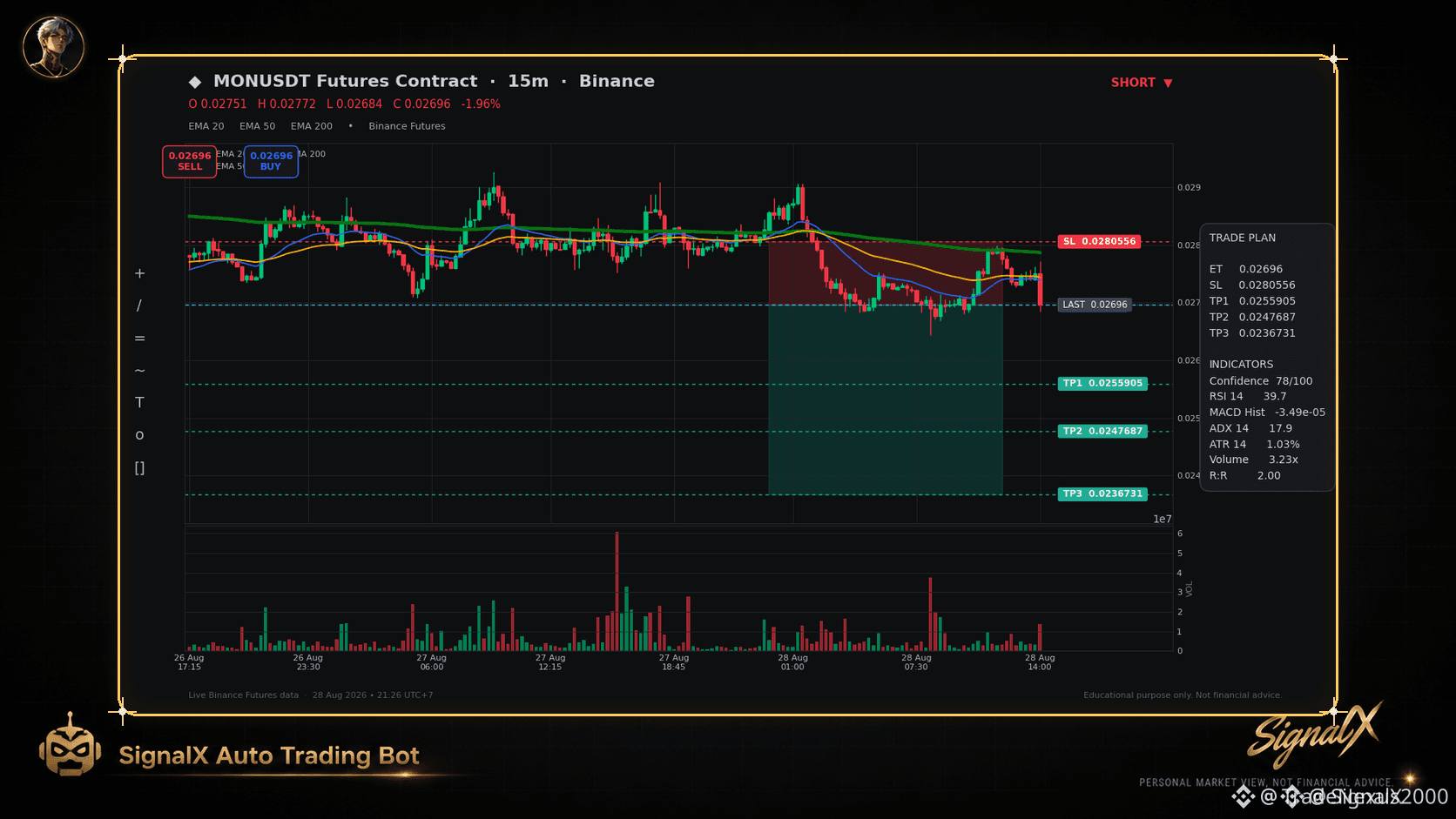Click the profile avatar picture
Screen dimensions: 1456x819
53,47
